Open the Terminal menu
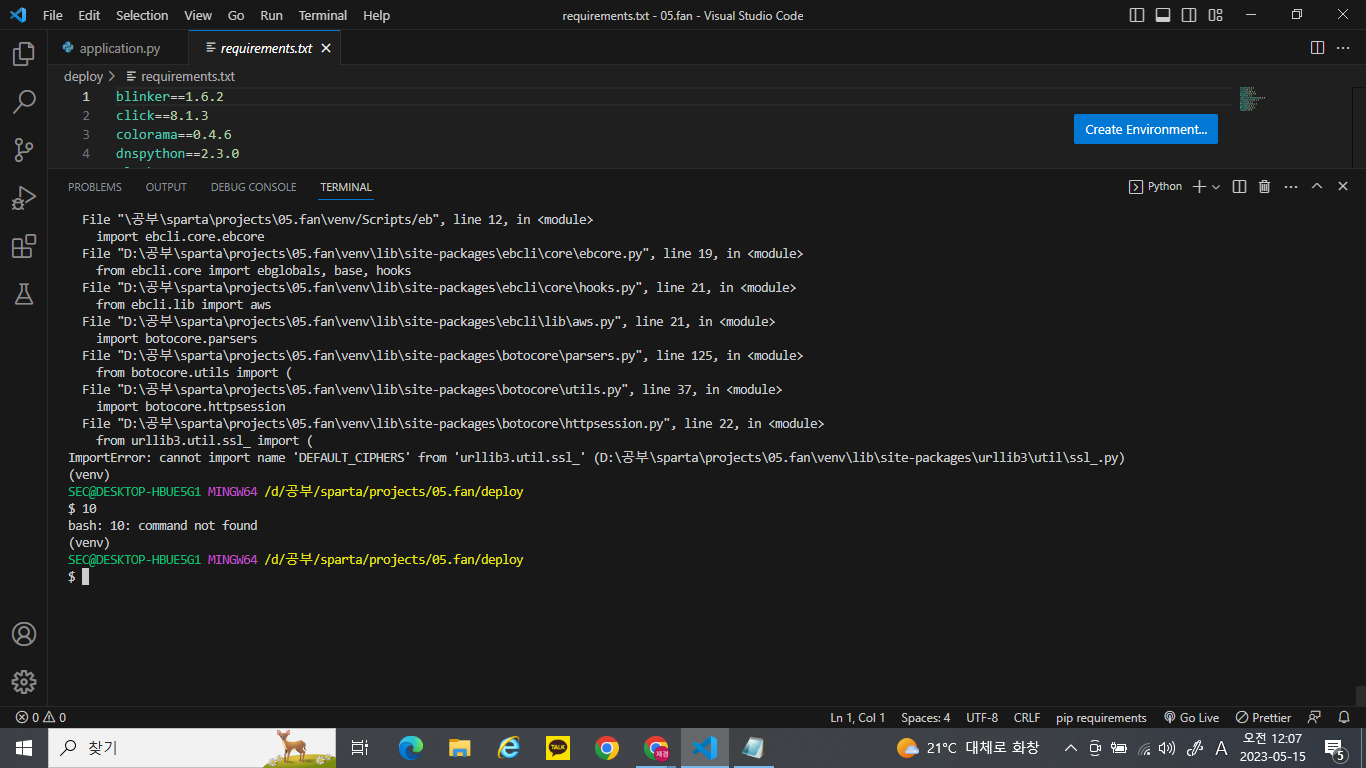 [323, 15]
